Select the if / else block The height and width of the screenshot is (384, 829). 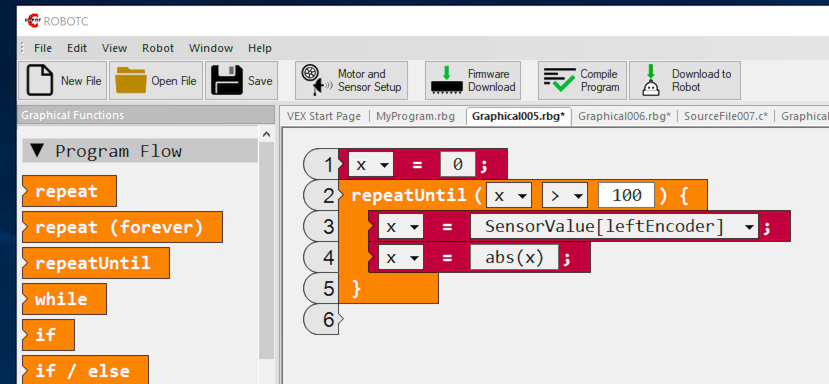(85, 370)
